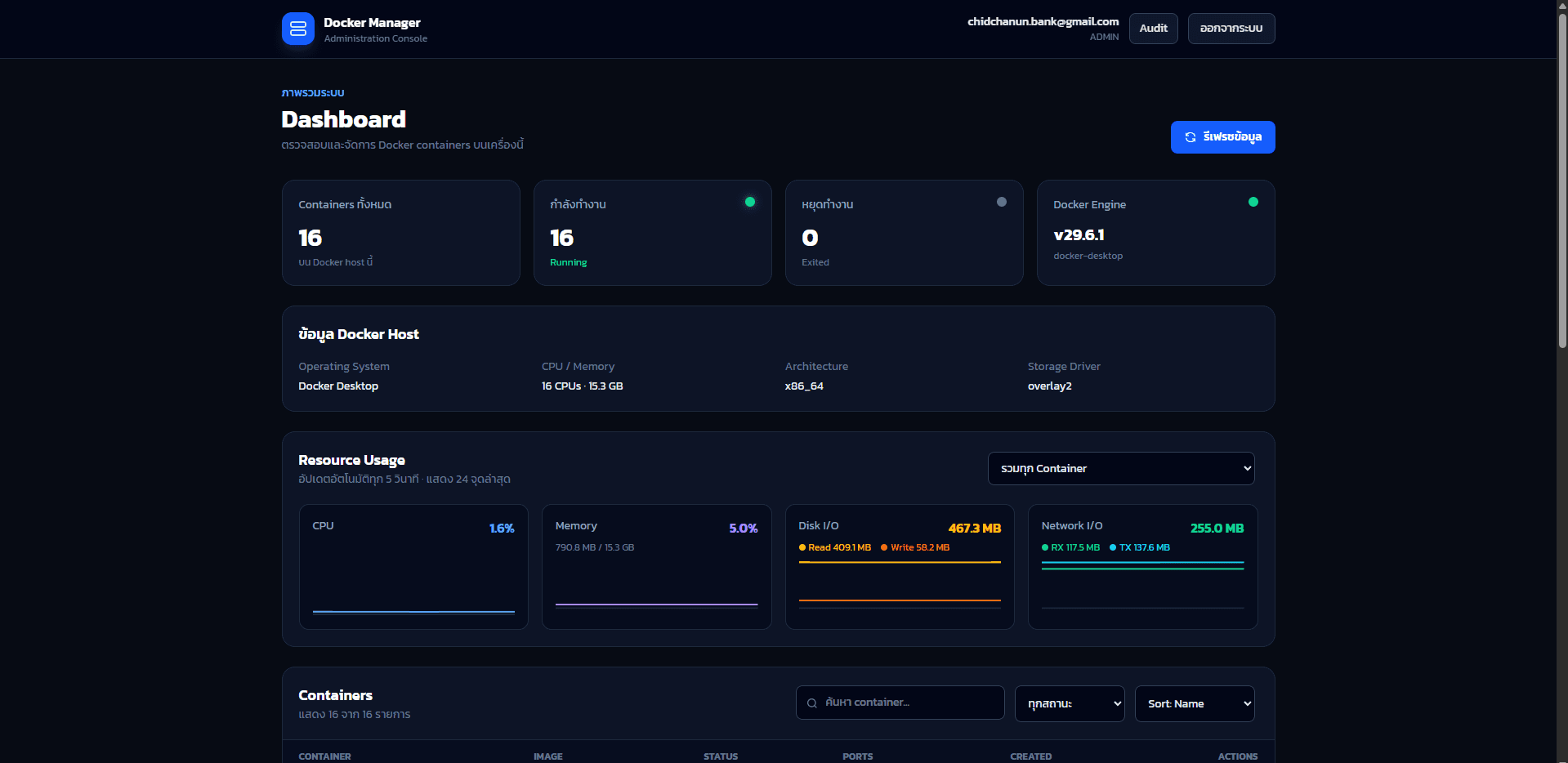Click the CONTAINER column header
The height and width of the screenshot is (763, 1568).
click(x=324, y=756)
